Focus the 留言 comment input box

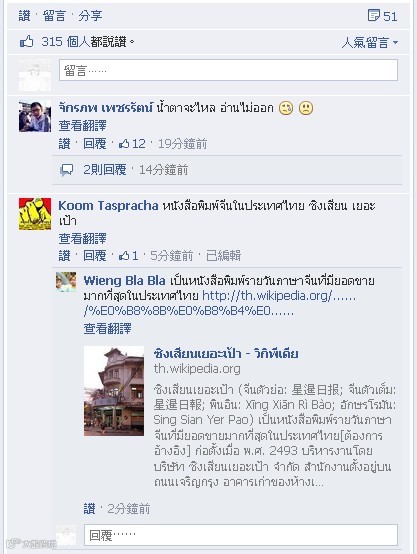[x=228, y=70]
